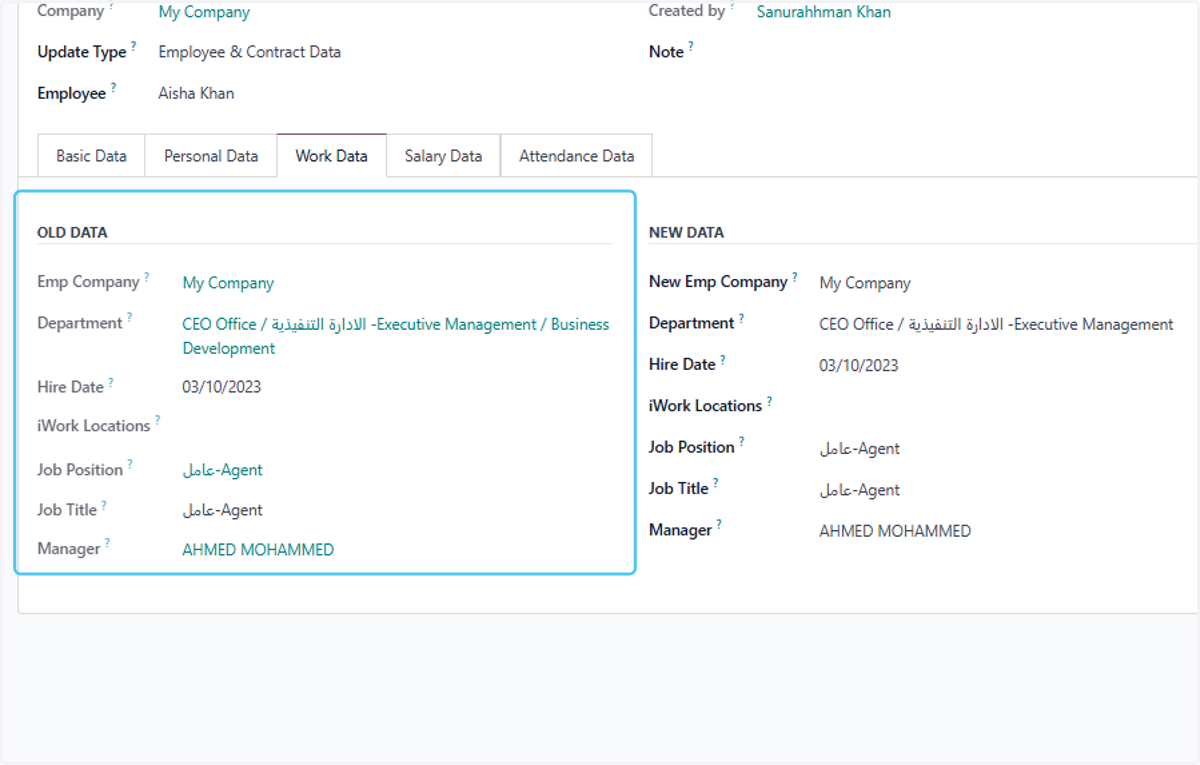1200x765 pixels.
Task: Click the Job Title help icon in New Data
Action: tap(716, 483)
